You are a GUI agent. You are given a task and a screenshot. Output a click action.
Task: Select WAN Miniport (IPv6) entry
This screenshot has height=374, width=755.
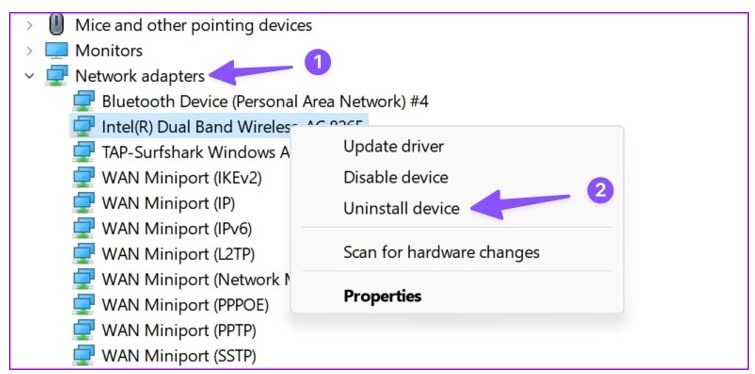(x=177, y=229)
